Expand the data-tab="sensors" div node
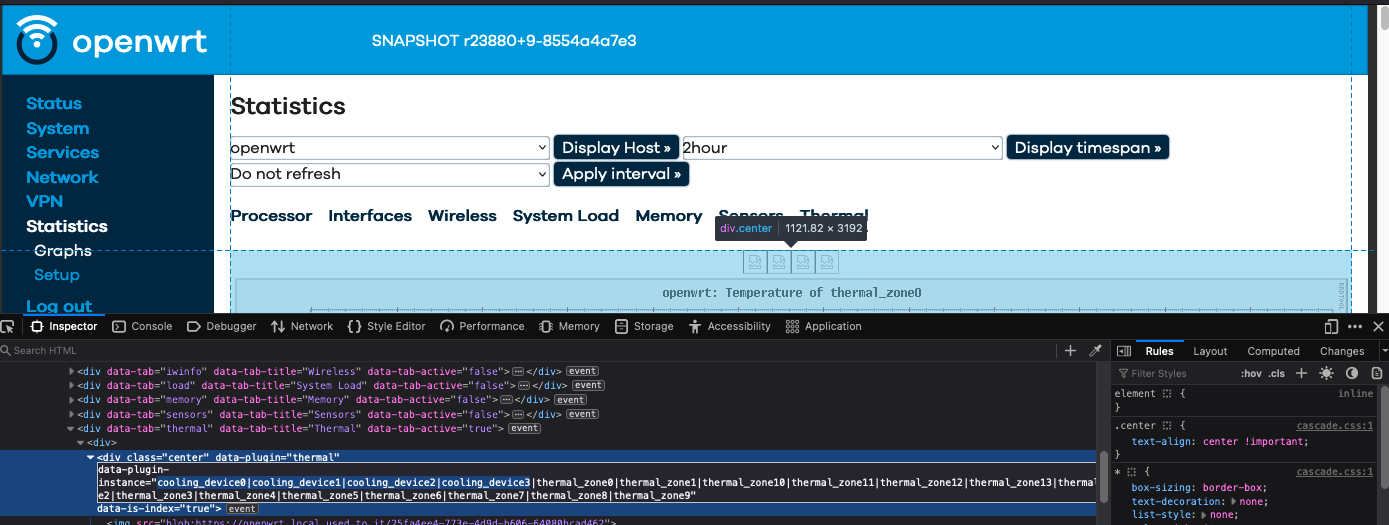This screenshot has height=525, width=1389. pyautogui.click(x=71, y=414)
